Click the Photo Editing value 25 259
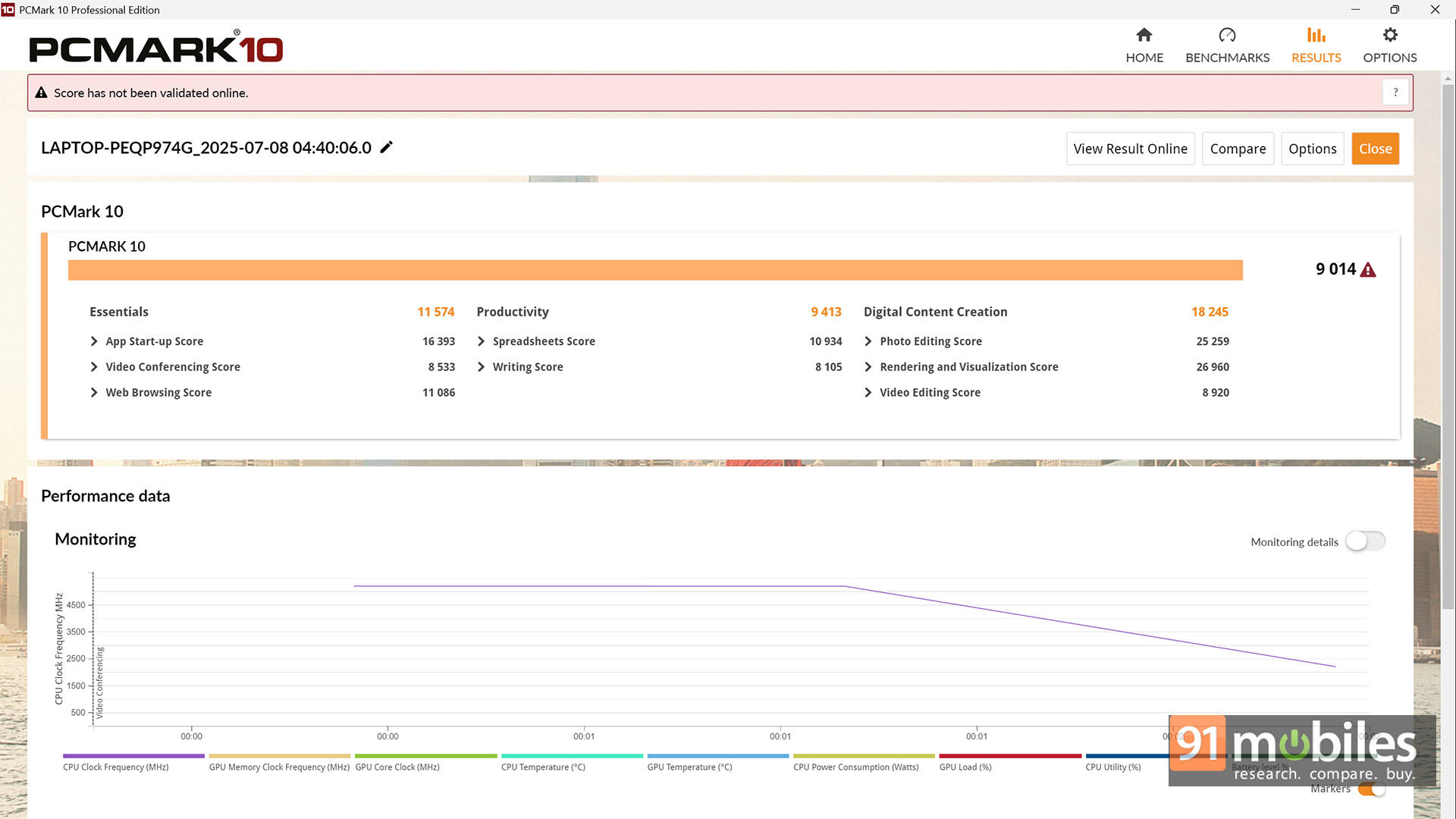1456x819 pixels. 1213,341
